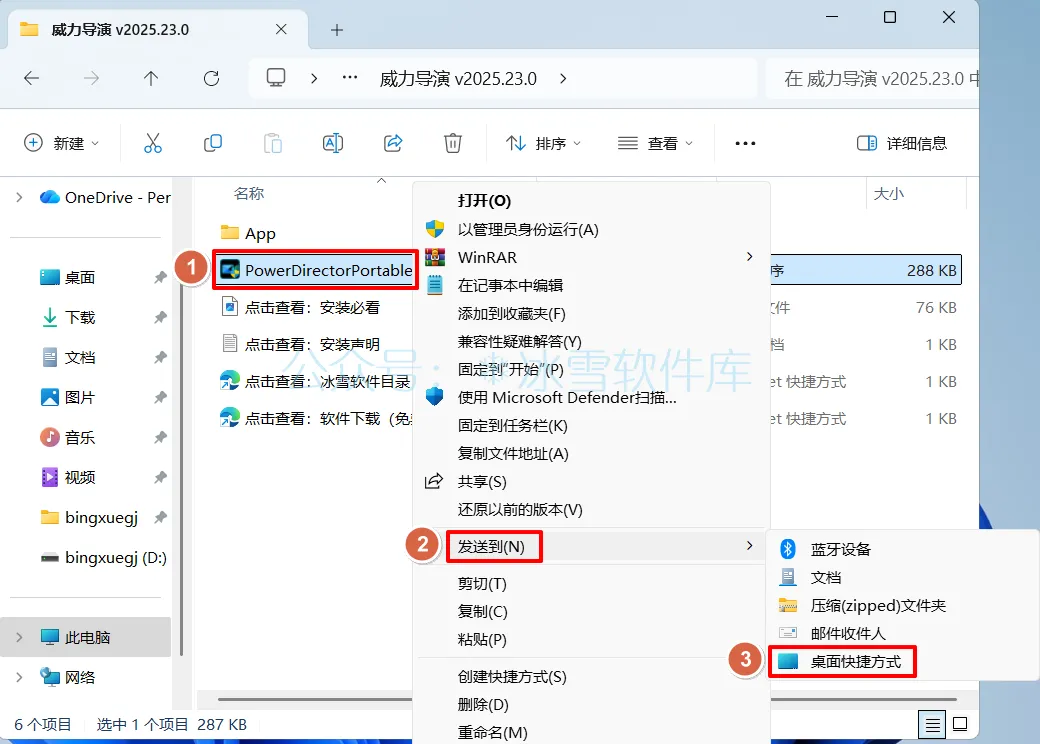The height and width of the screenshot is (744, 1040).
Task: Go back with the left arrow
Action: [x=31, y=78]
